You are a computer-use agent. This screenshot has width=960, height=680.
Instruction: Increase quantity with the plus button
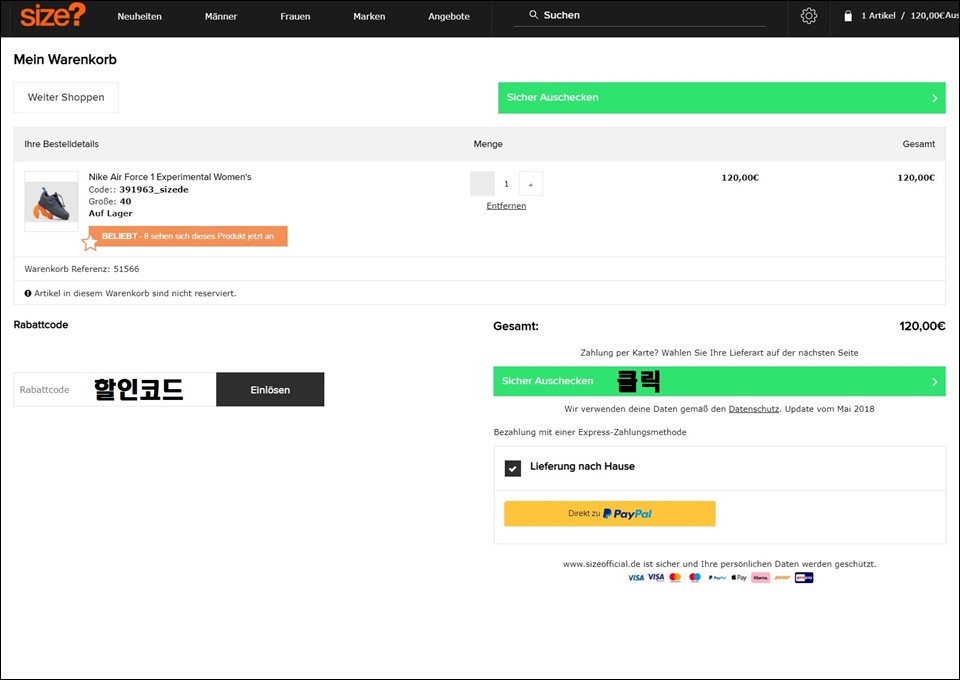pos(531,184)
